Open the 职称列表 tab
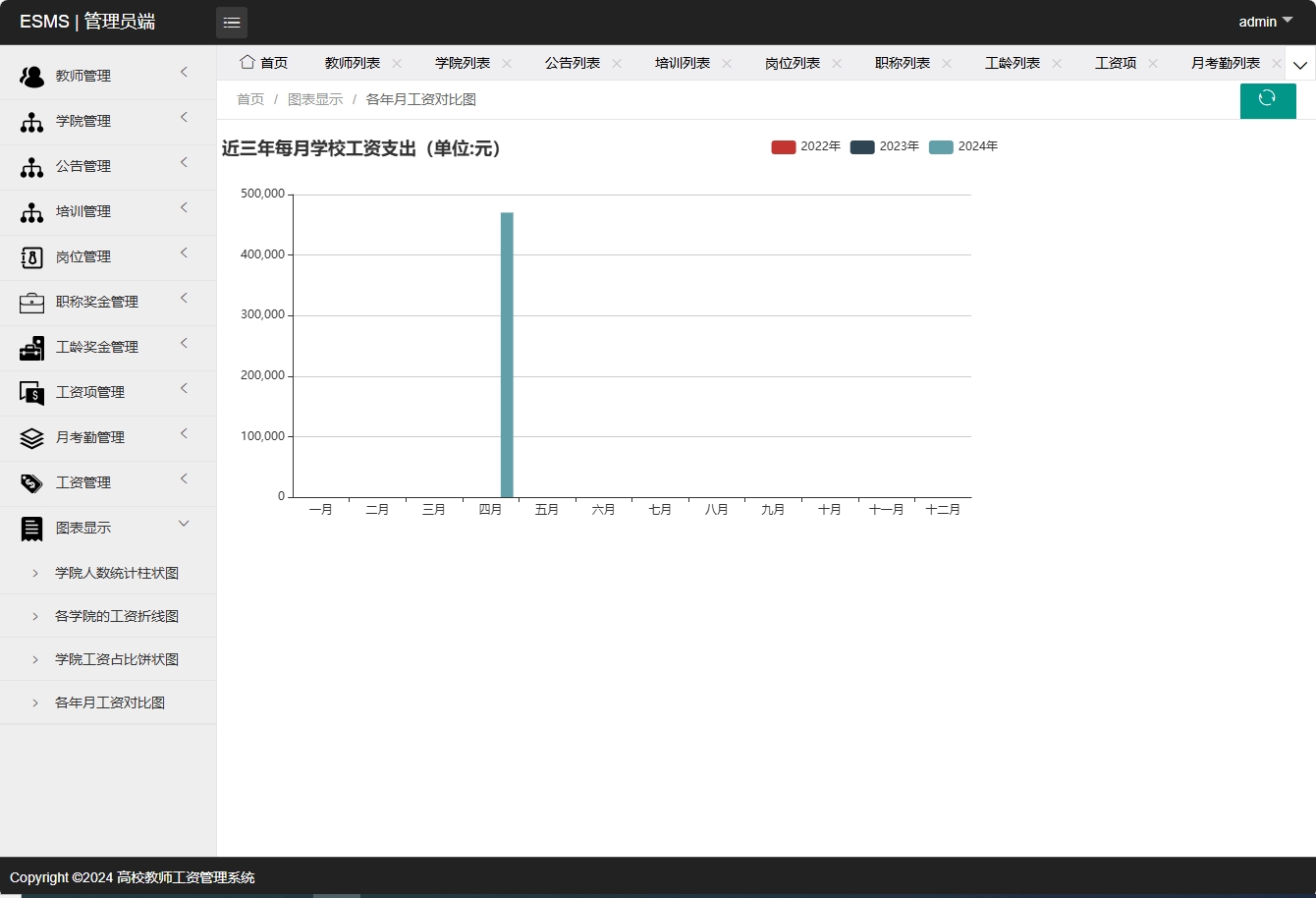This screenshot has width=1316, height=898. [904, 62]
